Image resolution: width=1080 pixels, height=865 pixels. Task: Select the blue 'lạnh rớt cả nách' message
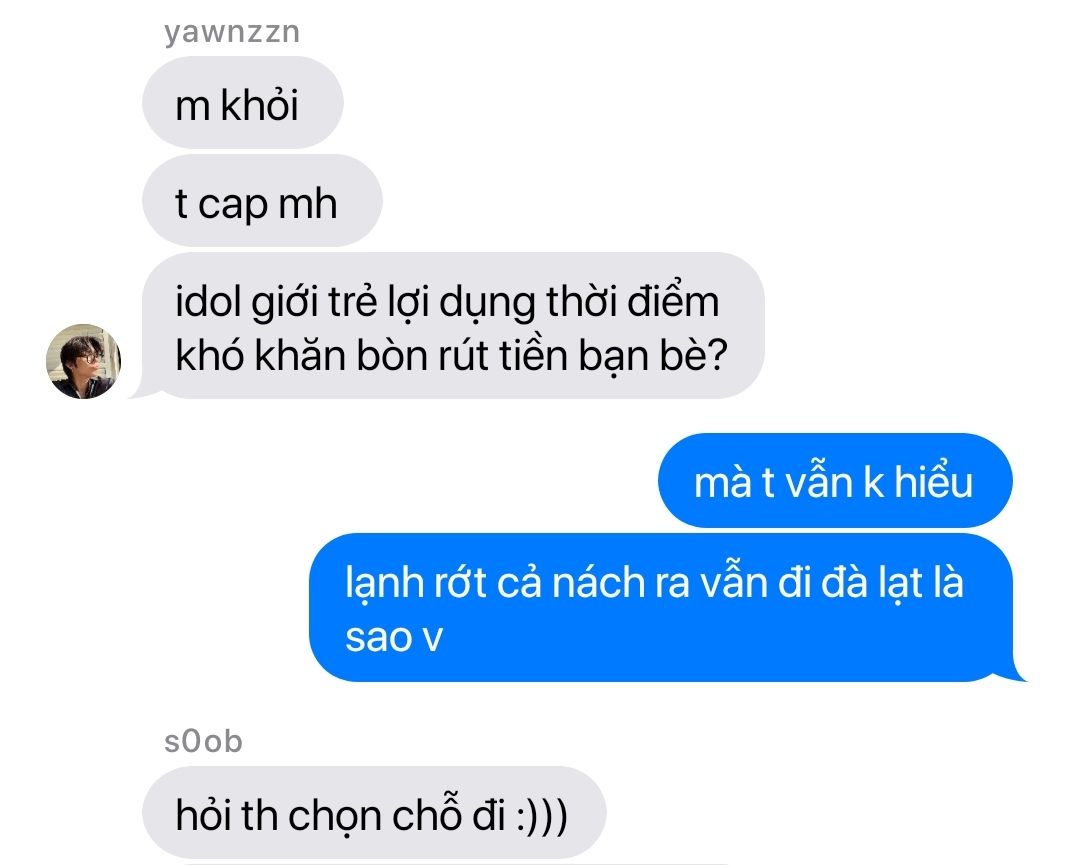point(667,608)
